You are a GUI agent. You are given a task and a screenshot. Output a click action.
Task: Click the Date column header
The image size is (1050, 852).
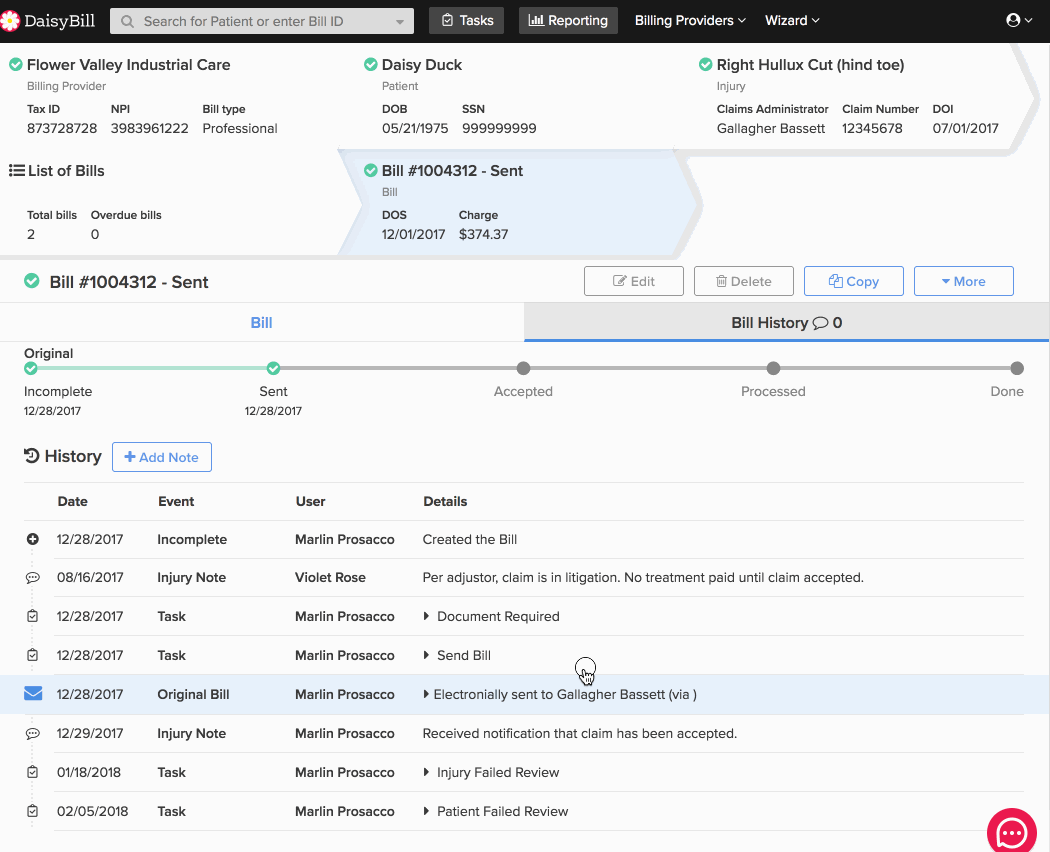(x=72, y=502)
